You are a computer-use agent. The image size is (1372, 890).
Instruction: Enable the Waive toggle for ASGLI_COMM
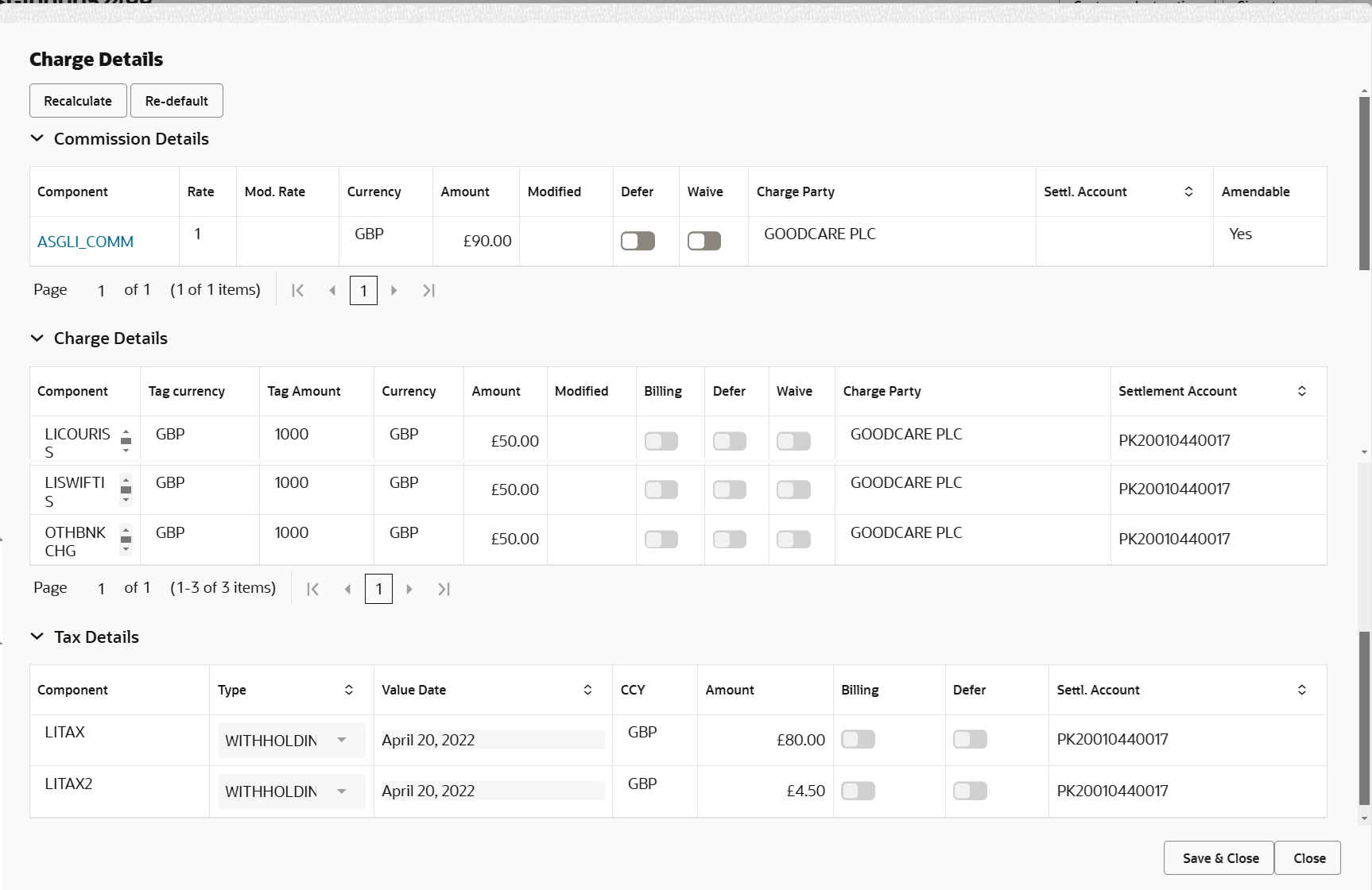click(x=703, y=241)
